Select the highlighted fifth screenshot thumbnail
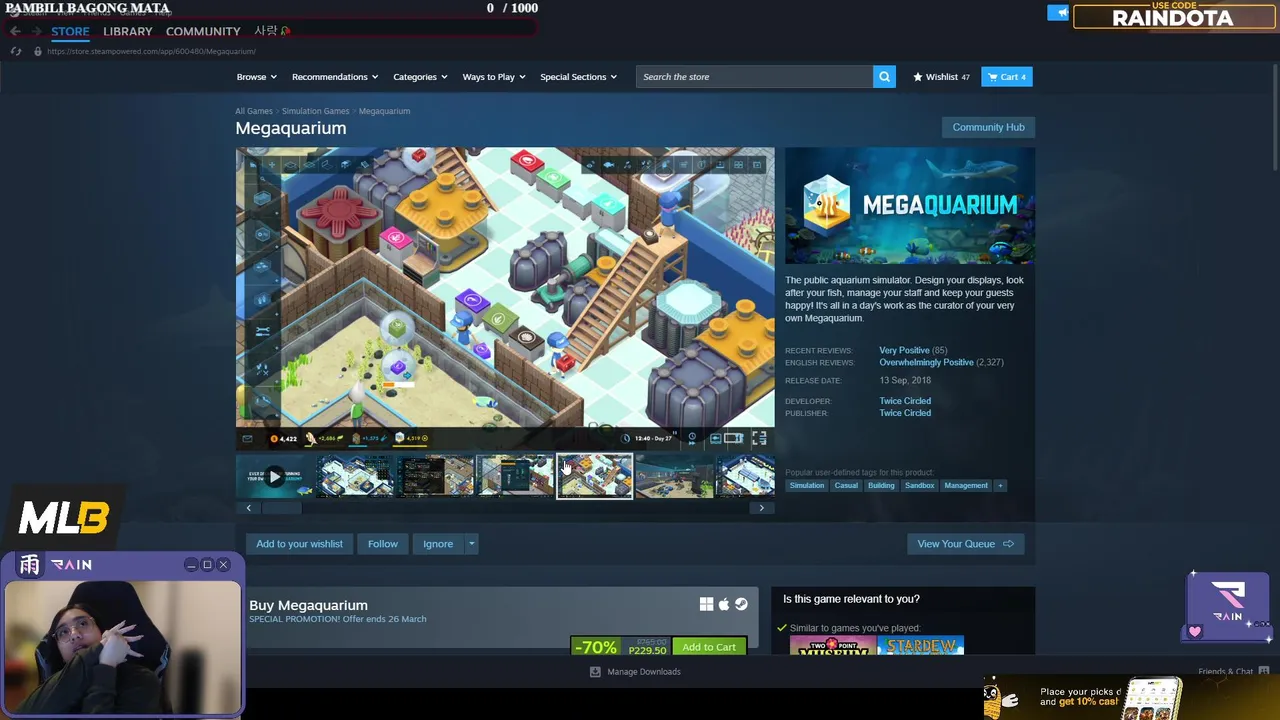The image size is (1280, 720). [x=595, y=477]
